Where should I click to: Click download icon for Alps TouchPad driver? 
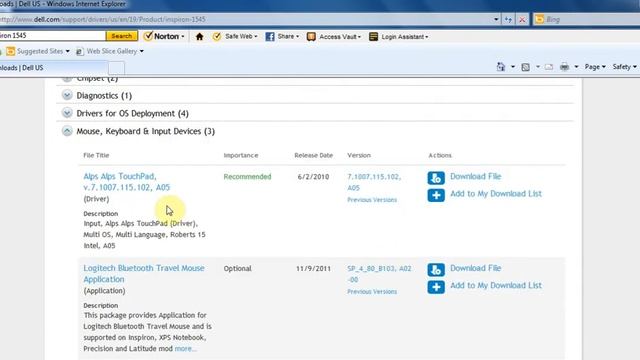coord(436,178)
